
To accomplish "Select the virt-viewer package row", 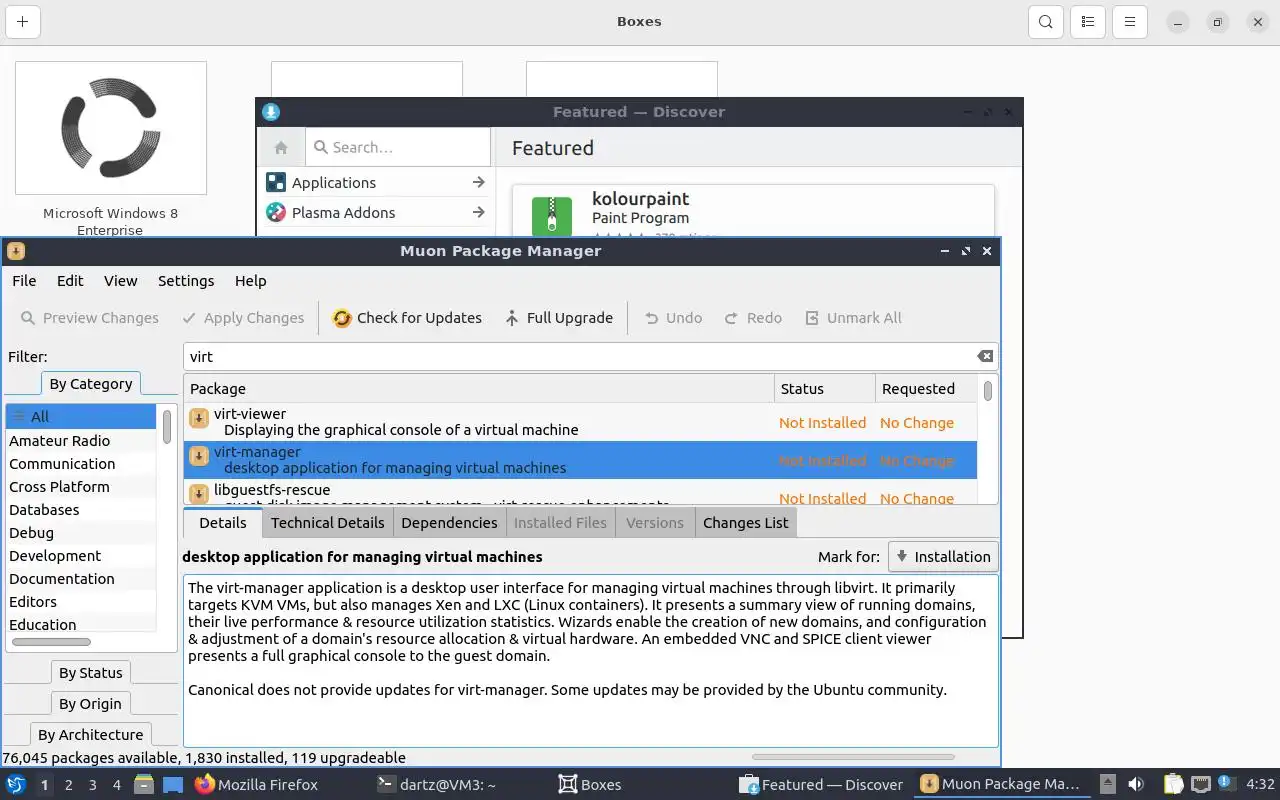I will click(x=580, y=422).
